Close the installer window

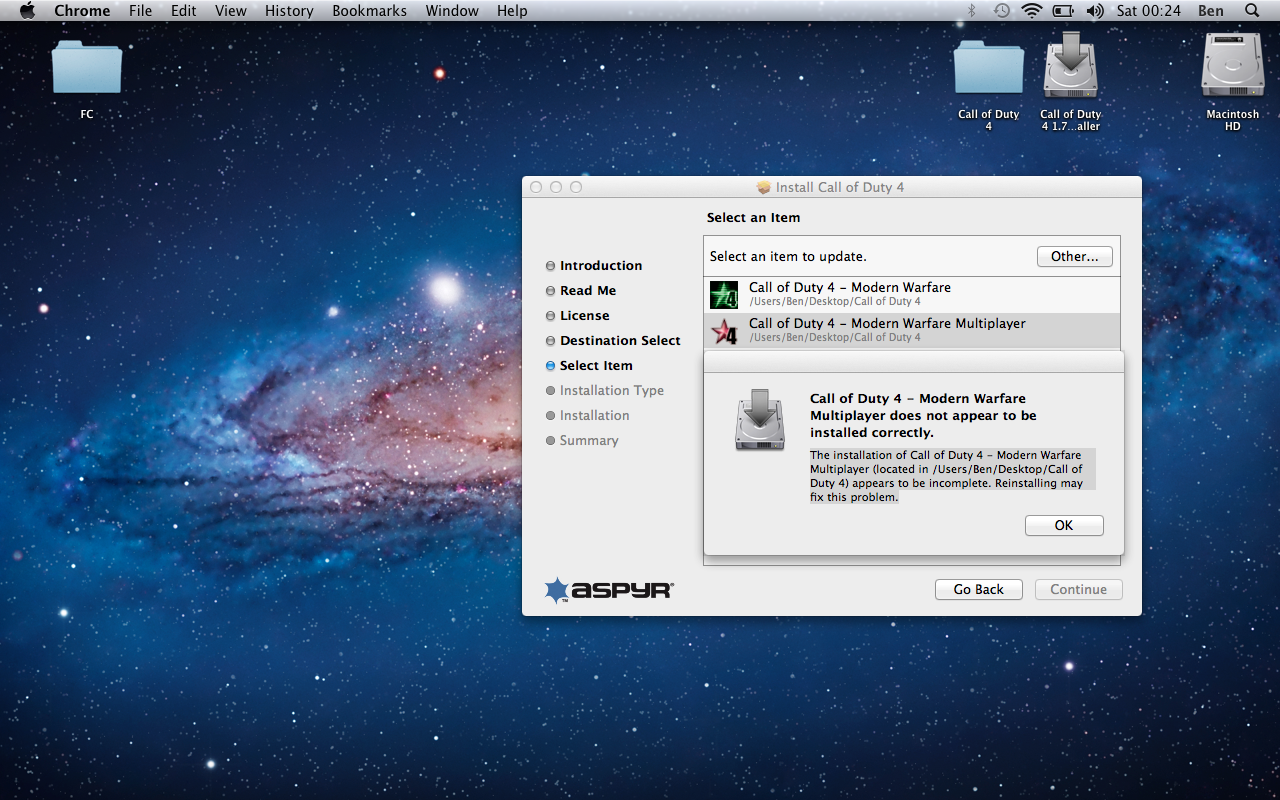point(536,187)
